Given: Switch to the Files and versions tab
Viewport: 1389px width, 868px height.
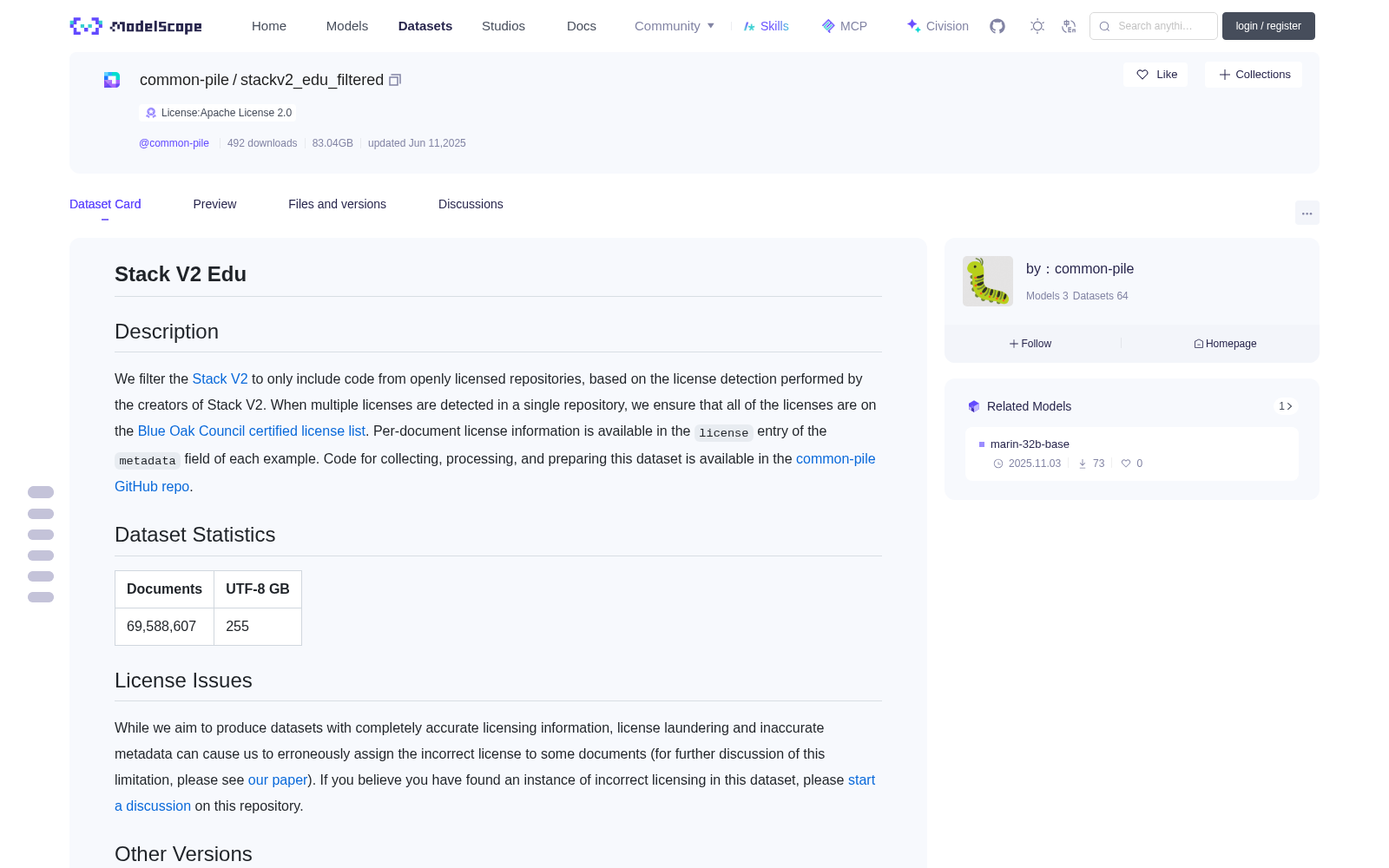Looking at the screenshot, I should pyautogui.click(x=337, y=204).
